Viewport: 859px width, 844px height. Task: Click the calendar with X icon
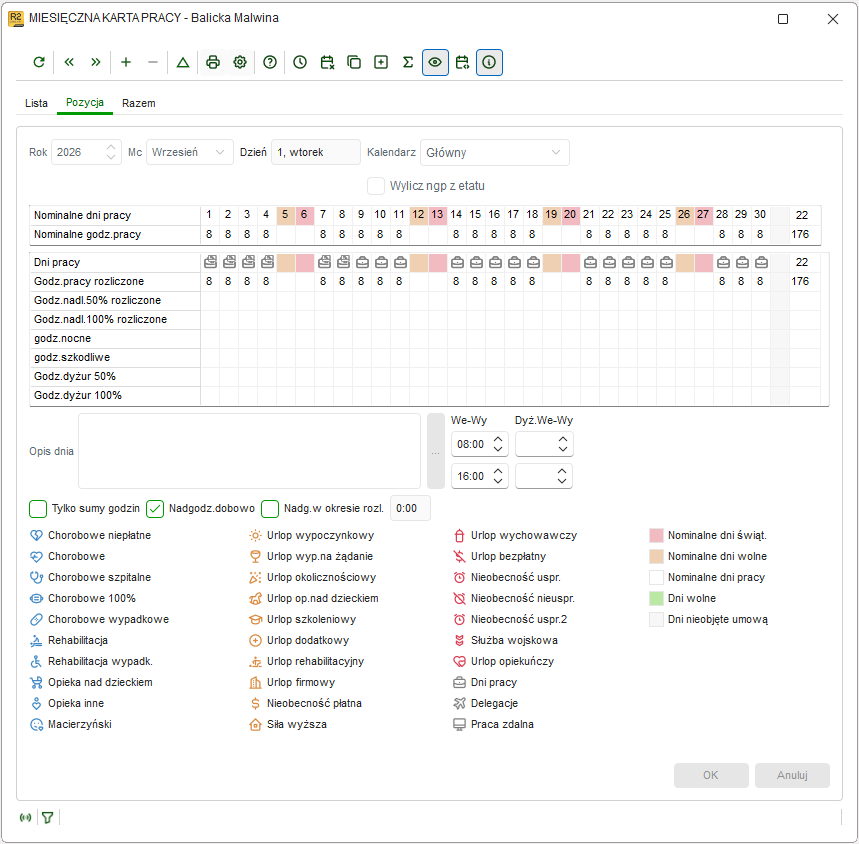pos(327,62)
